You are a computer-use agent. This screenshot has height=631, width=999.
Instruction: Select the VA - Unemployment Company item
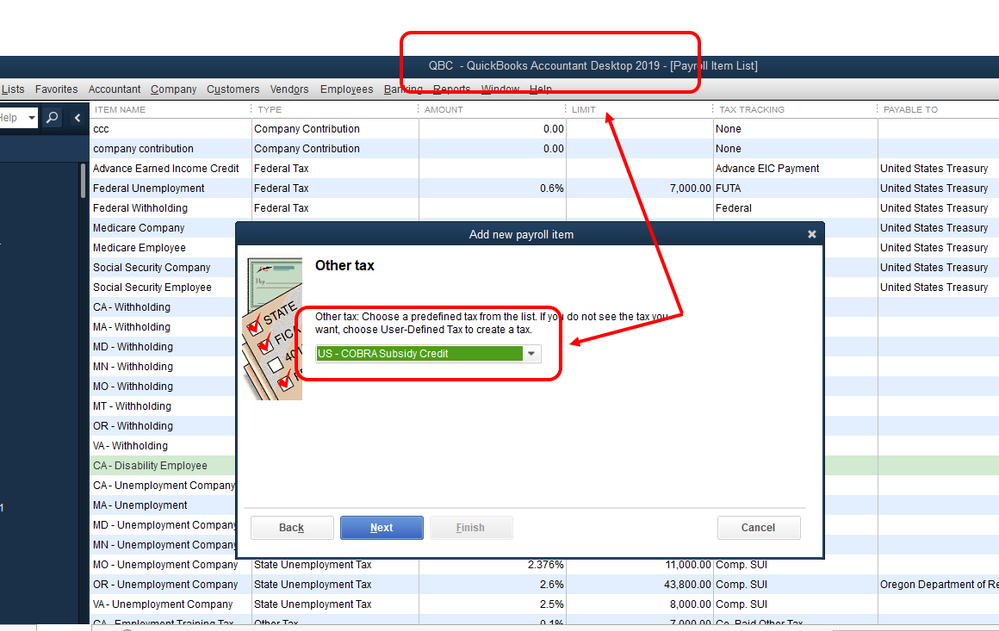162,604
